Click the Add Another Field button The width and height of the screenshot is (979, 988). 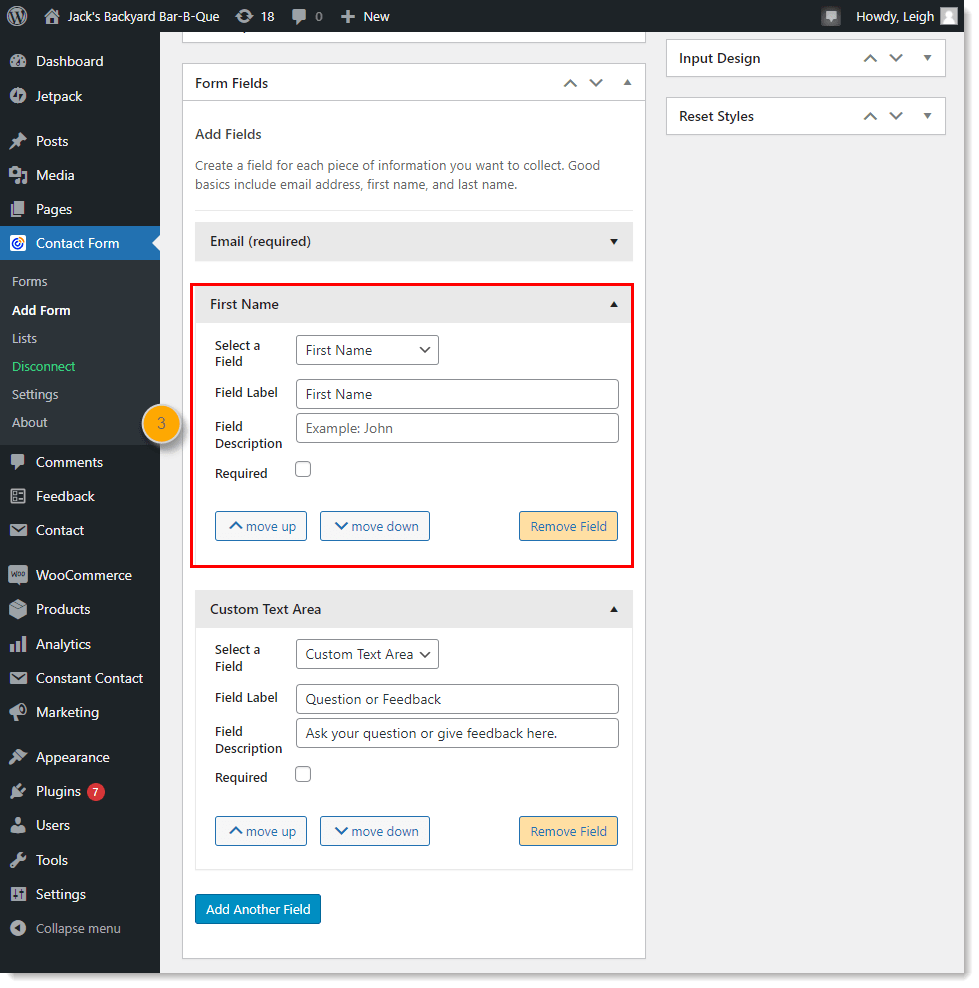258,909
